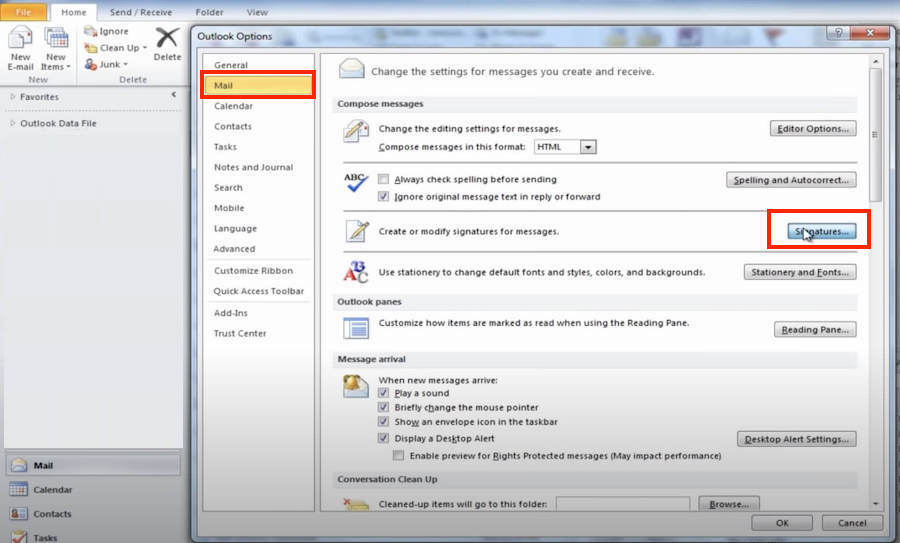Open the compose format HTML dropdown
The width and height of the screenshot is (900, 543).
point(588,147)
